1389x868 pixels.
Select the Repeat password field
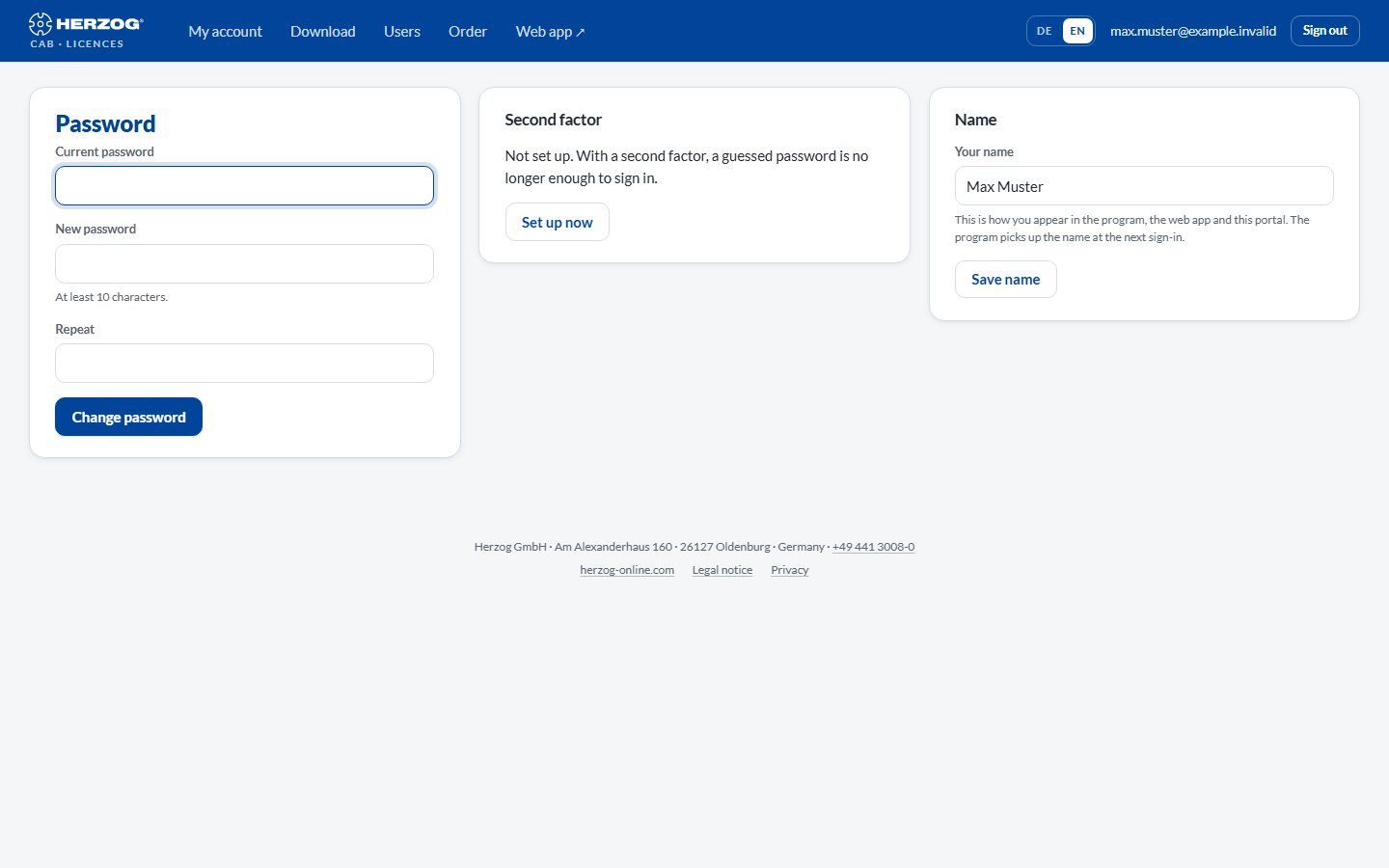tap(245, 363)
